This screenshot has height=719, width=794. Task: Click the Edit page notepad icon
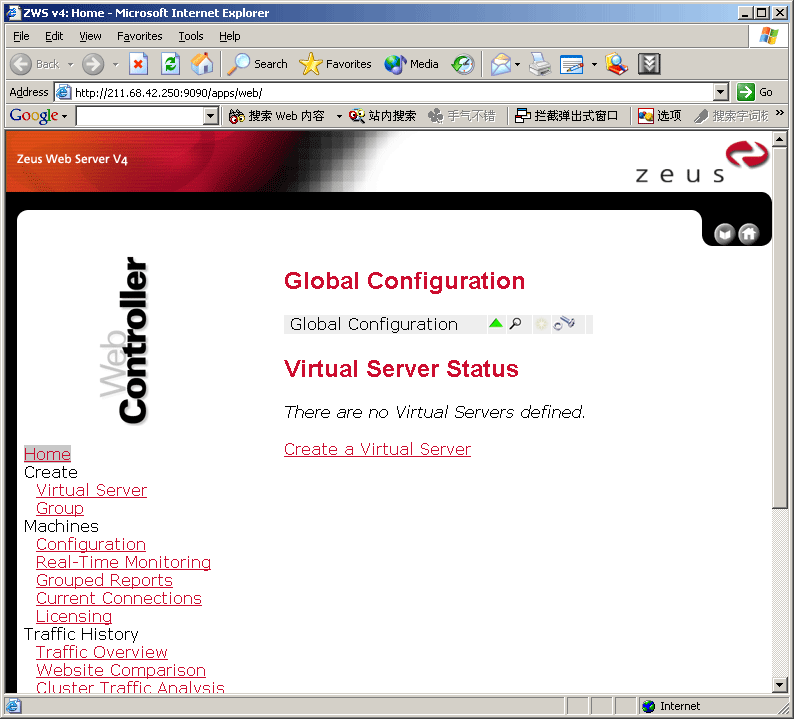coord(572,64)
